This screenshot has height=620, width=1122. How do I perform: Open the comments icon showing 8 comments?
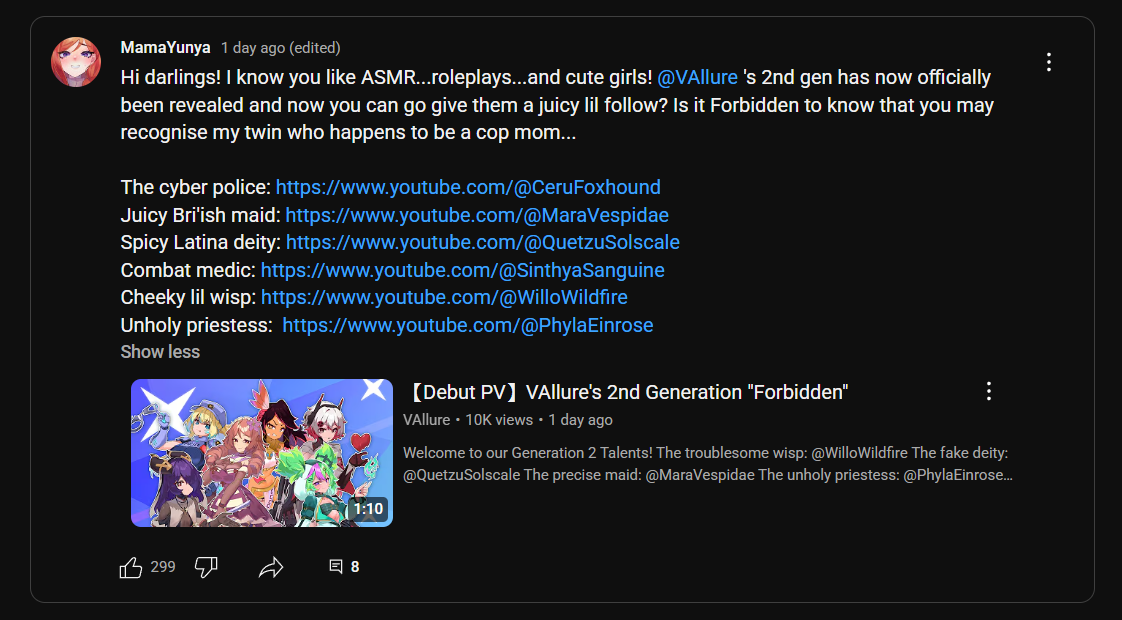336,567
